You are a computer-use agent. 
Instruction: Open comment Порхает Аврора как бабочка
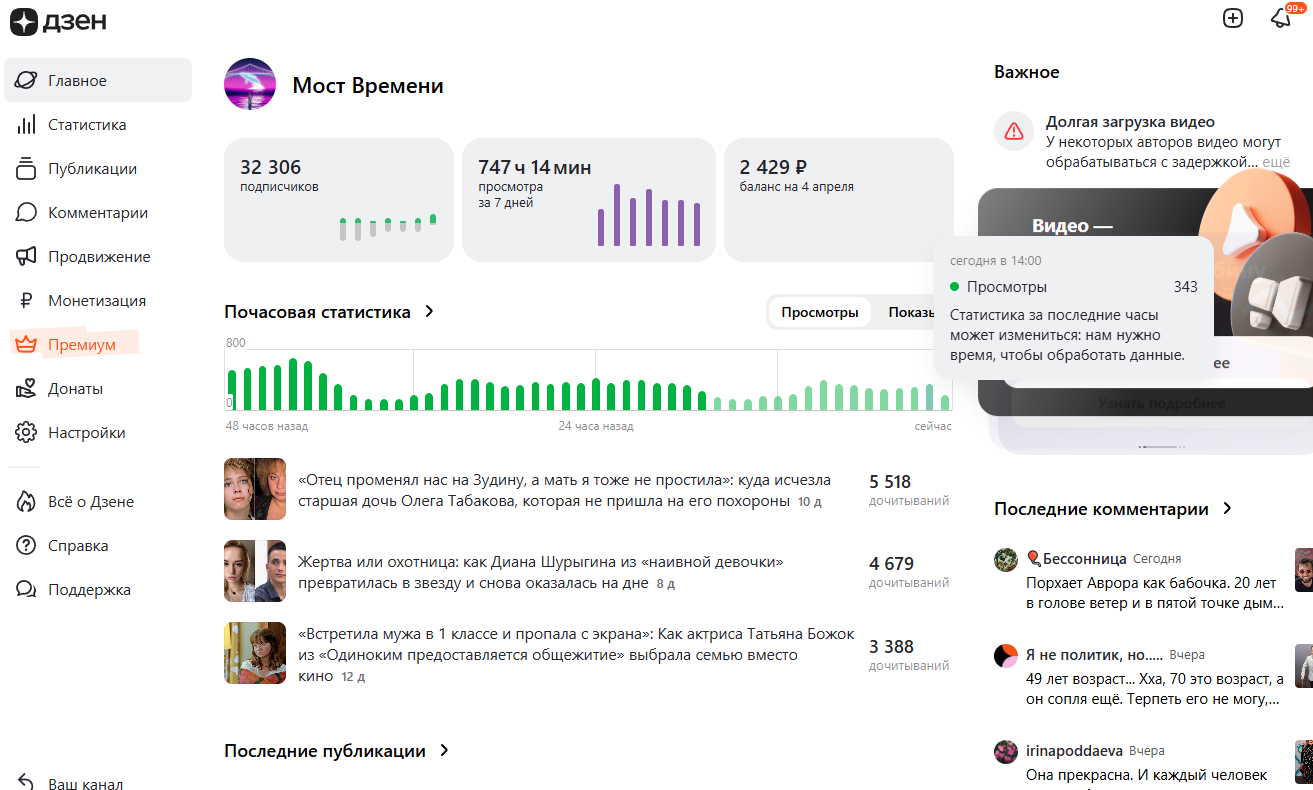click(x=1155, y=593)
